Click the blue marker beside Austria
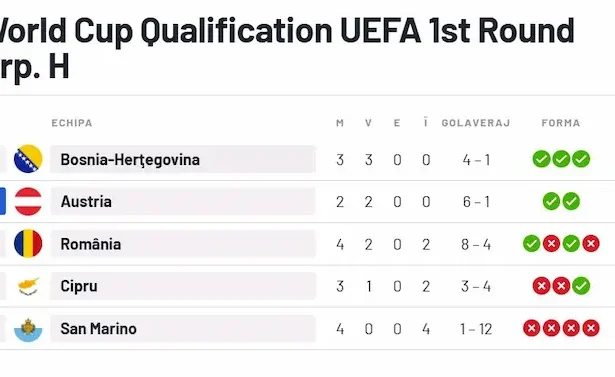 click(3, 201)
